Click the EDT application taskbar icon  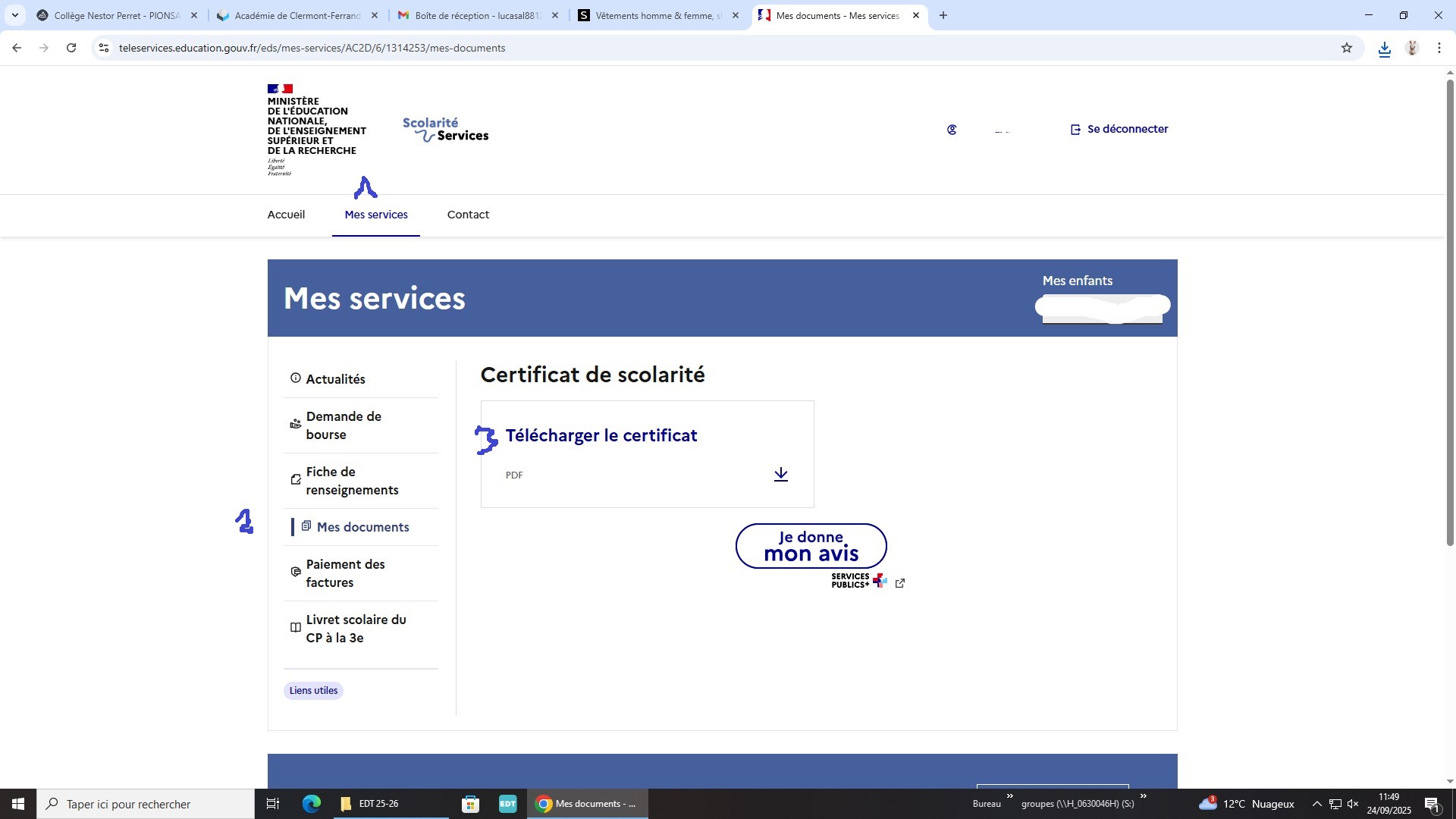point(507,804)
